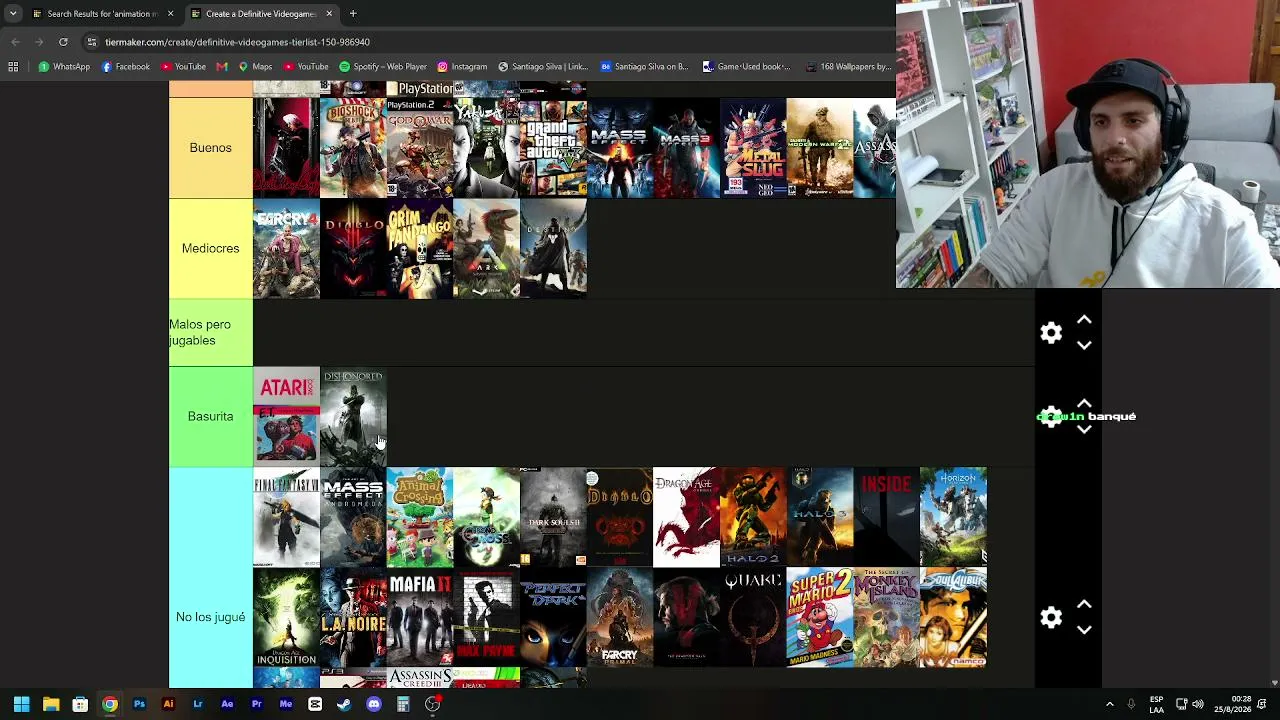Viewport: 1280px width, 720px height.
Task: Click the Buenos tier label
Action: 210,148
